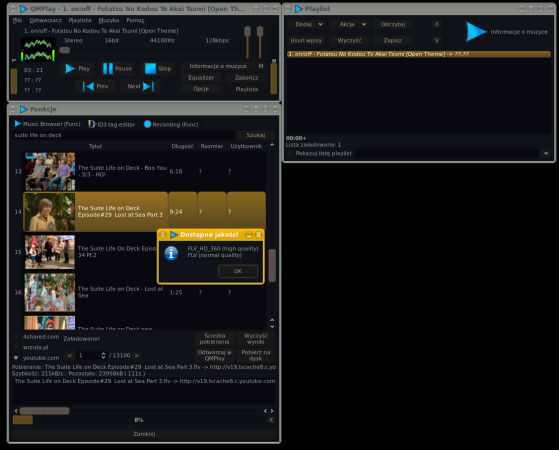
Task: Click Wyczyść button in Playlist window
Action: [349, 41]
